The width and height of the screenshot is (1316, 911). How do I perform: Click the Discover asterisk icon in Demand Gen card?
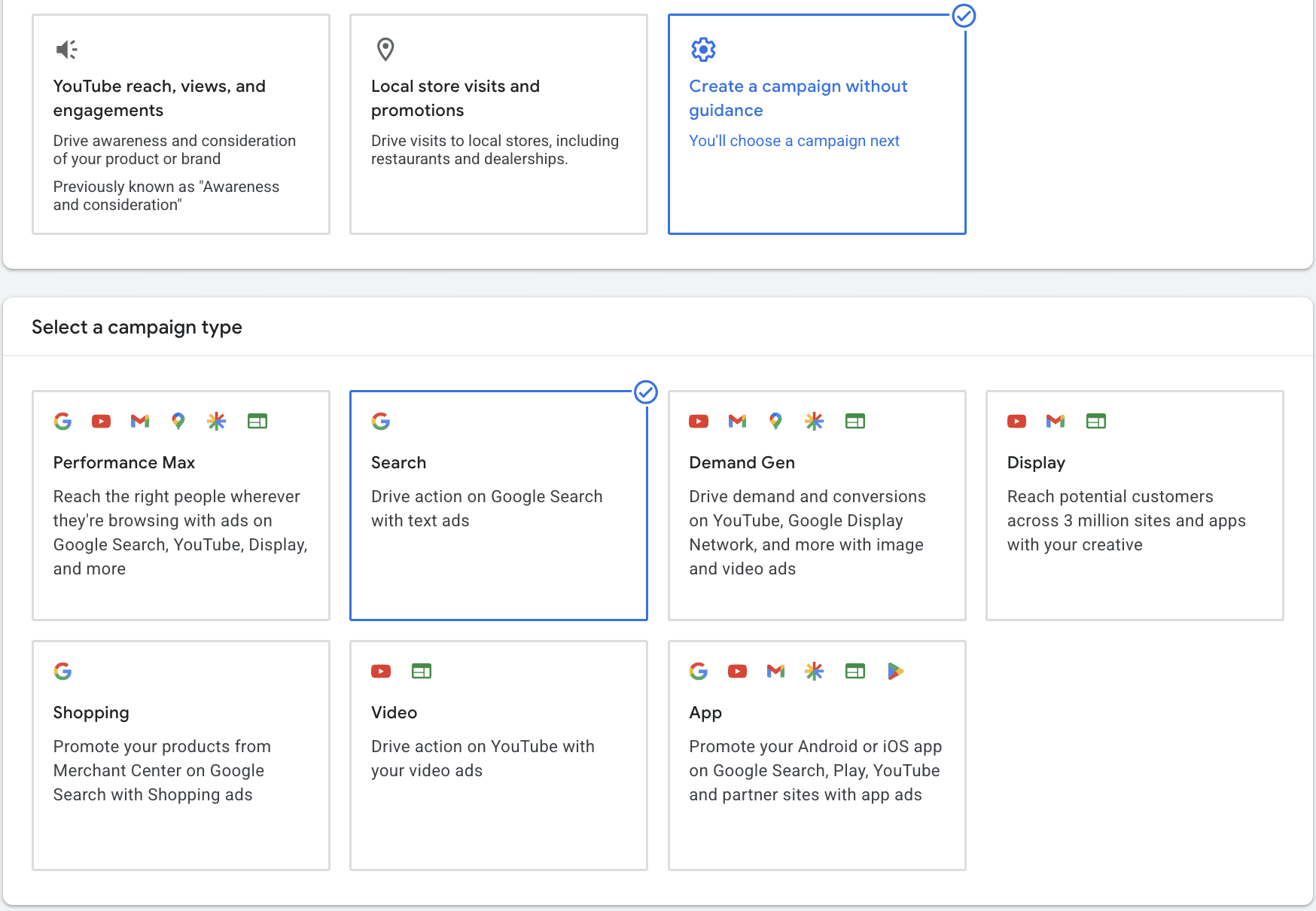(815, 421)
